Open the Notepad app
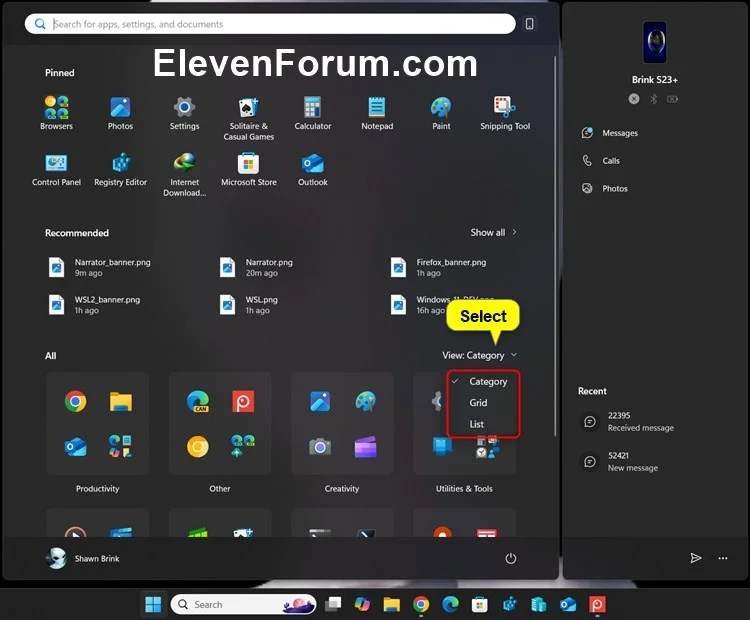This screenshot has height=620, width=750. (377, 113)
